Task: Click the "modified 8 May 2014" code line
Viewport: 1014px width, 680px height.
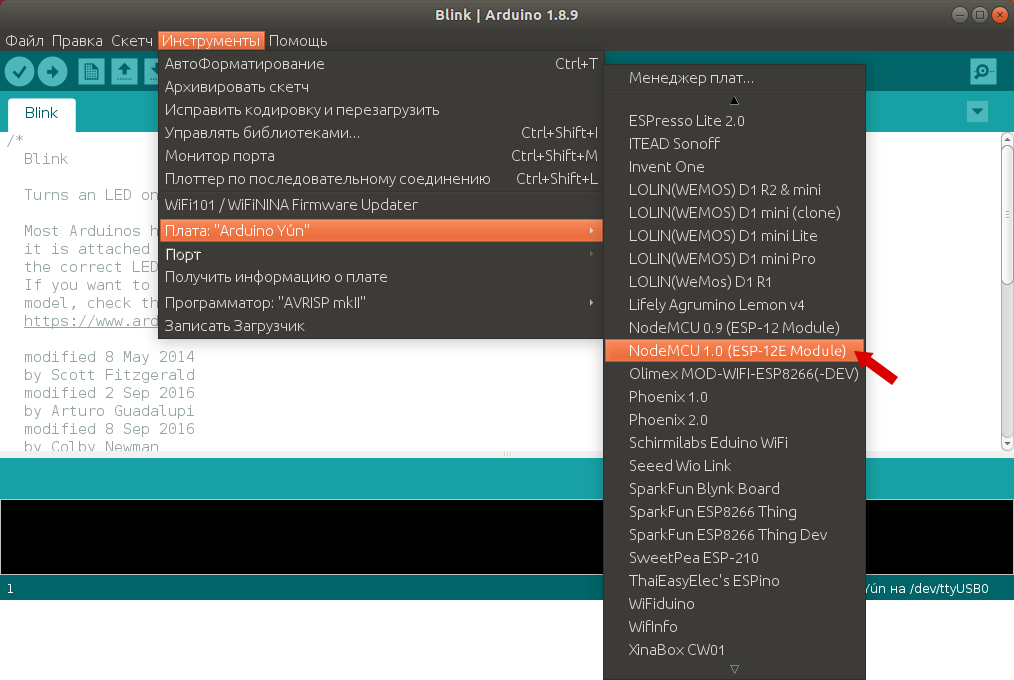Action: click(x=109, y=357)
